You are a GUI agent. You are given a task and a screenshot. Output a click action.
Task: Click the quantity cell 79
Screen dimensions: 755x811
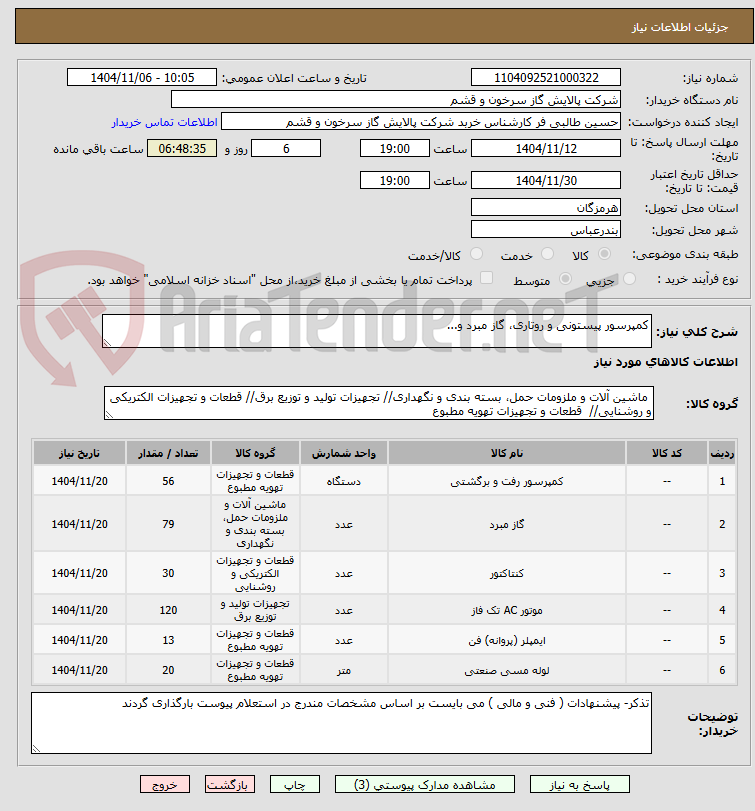[x=168, y=524]
